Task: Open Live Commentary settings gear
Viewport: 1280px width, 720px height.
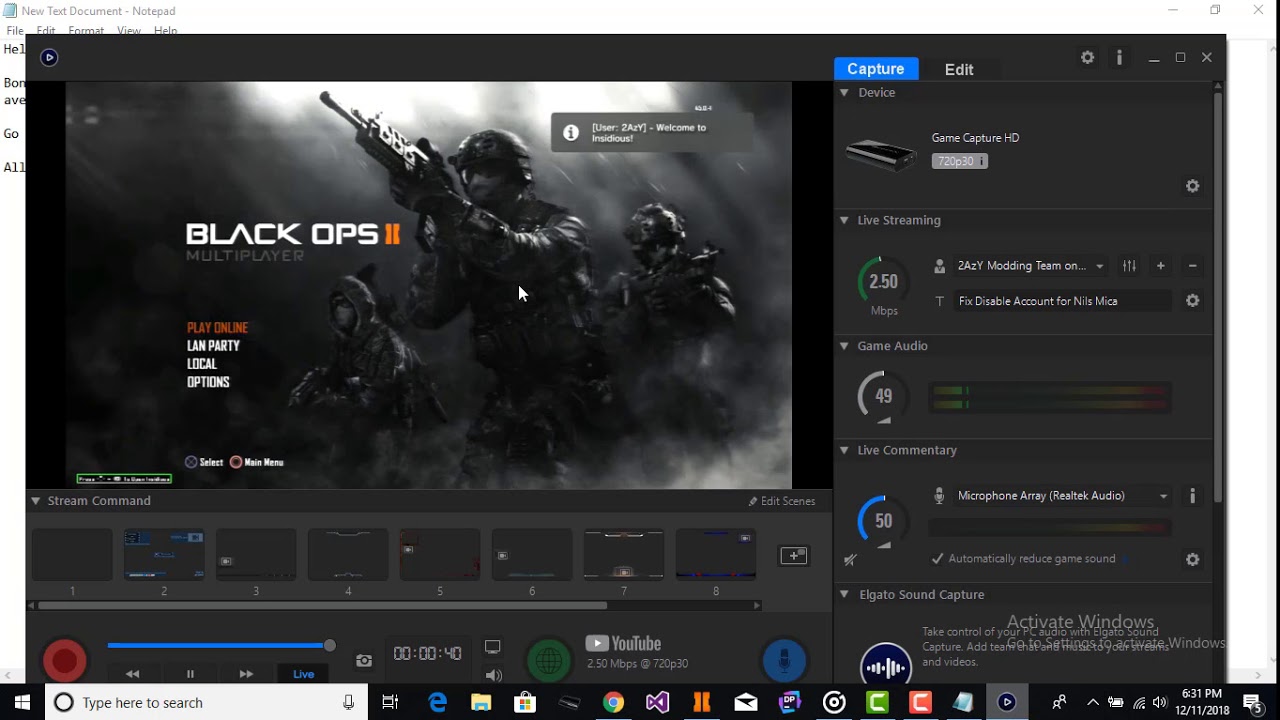Action: [x=1192, y=560]
